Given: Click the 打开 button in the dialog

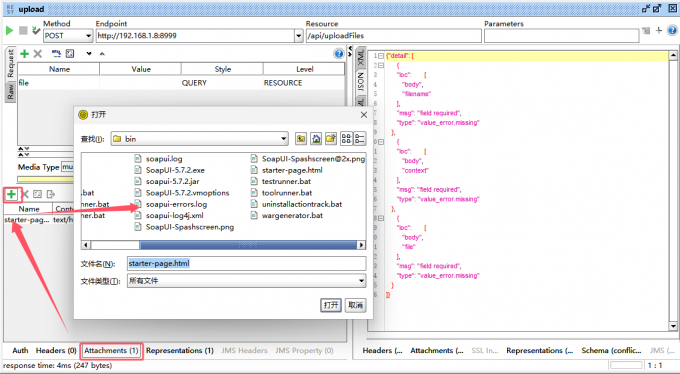Looking at the screenshot, I should pyautogui.click(x=331, y=305).
